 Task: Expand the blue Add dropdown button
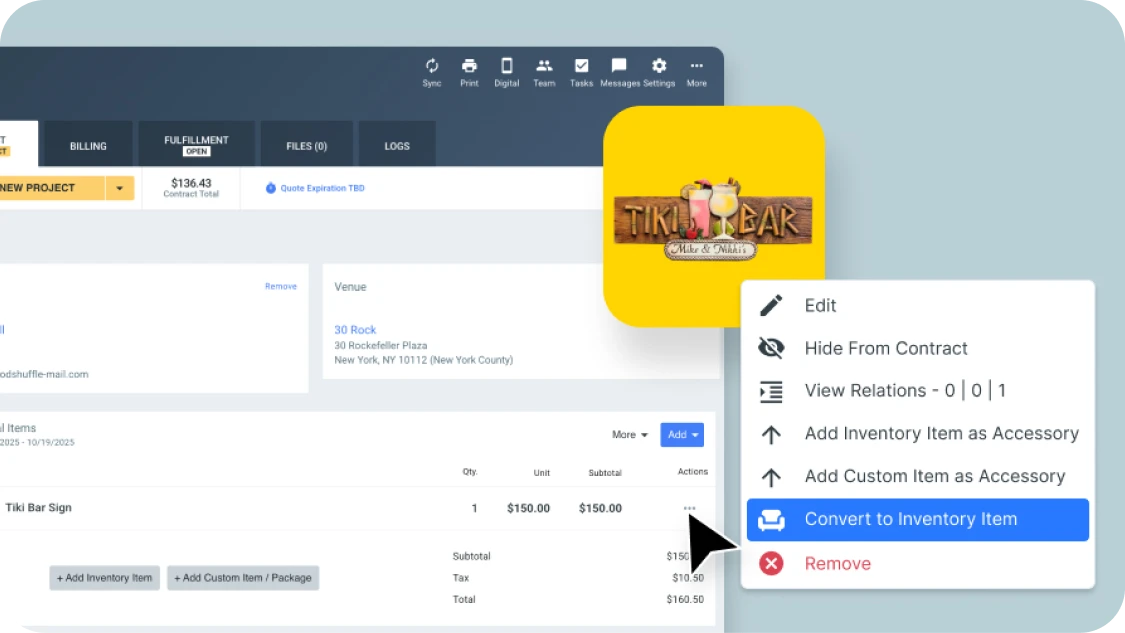click(681, 435)
